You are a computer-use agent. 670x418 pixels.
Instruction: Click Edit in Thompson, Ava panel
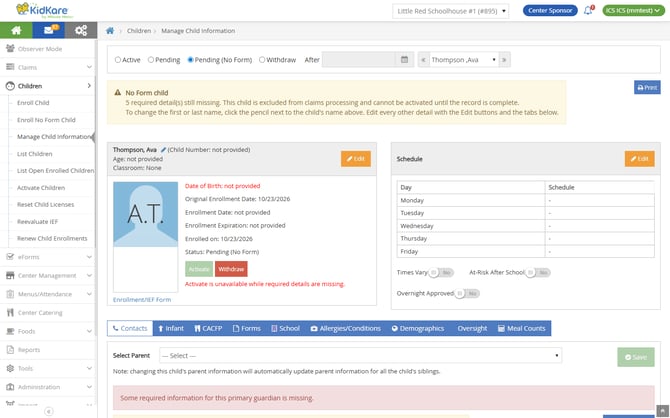356,159
